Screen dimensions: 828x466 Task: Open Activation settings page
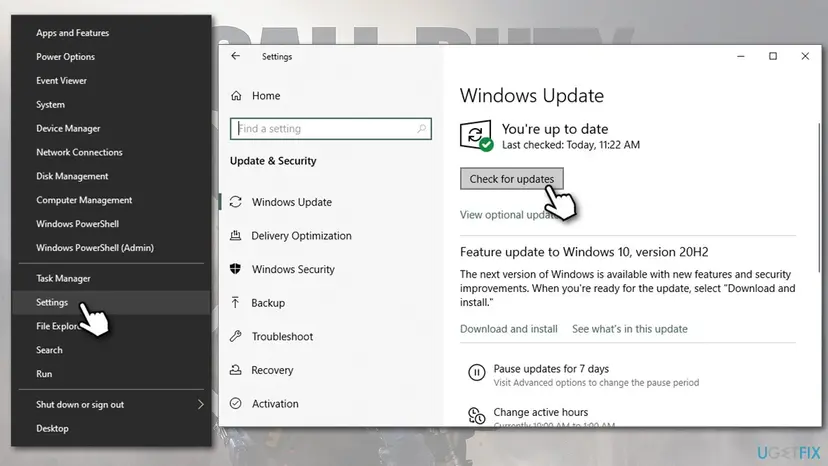coord(275,404)
